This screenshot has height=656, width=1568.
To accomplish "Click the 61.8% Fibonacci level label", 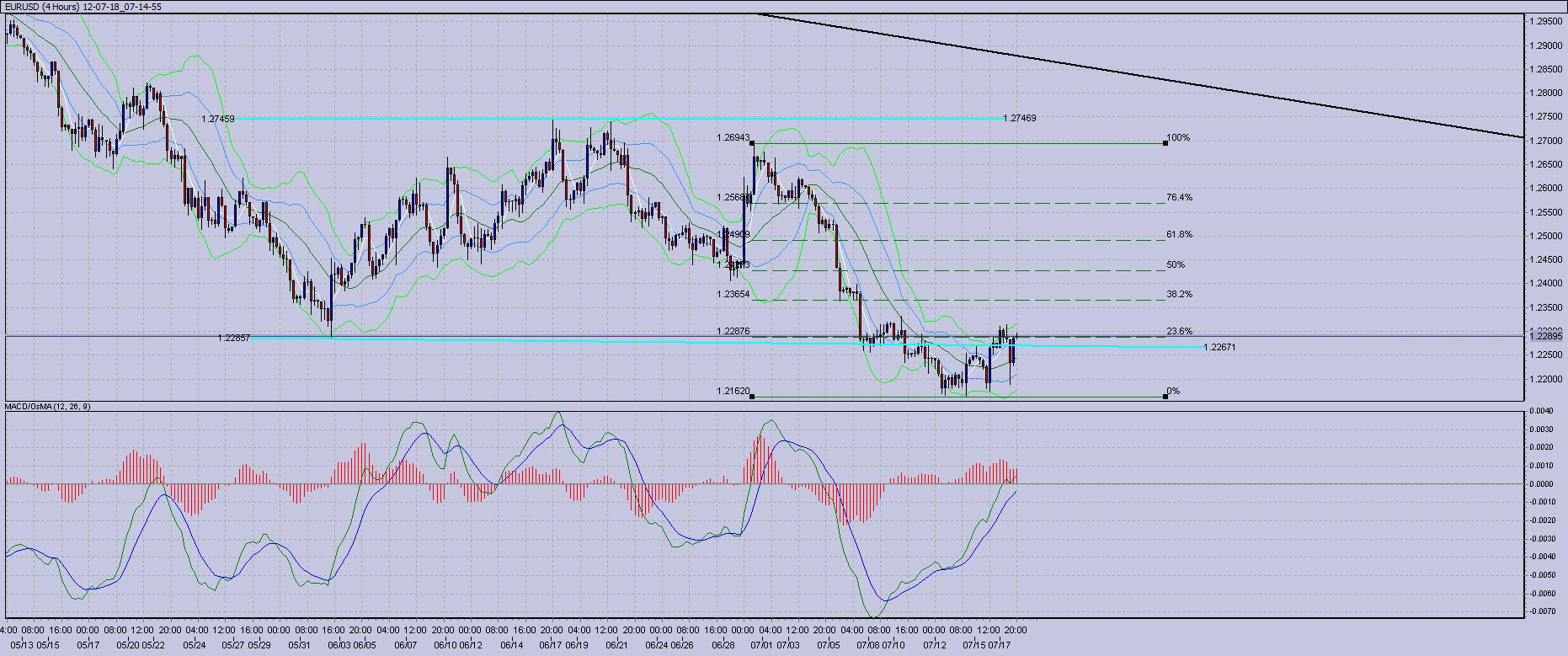I will [1179, 234].
